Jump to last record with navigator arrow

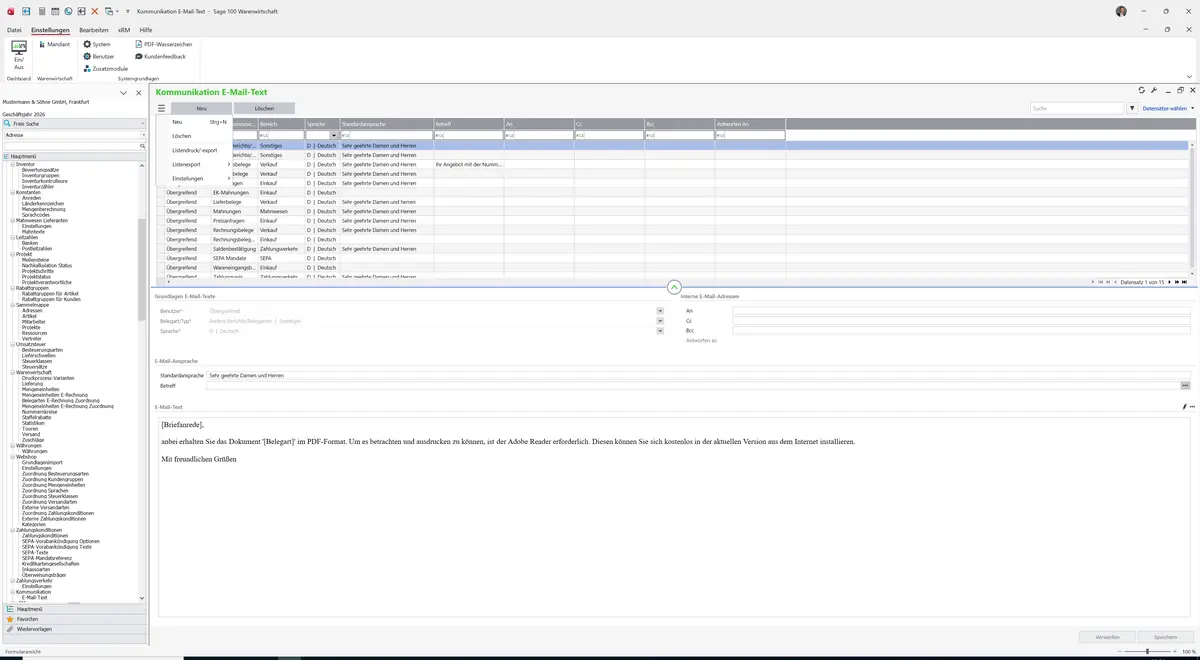1187,283
